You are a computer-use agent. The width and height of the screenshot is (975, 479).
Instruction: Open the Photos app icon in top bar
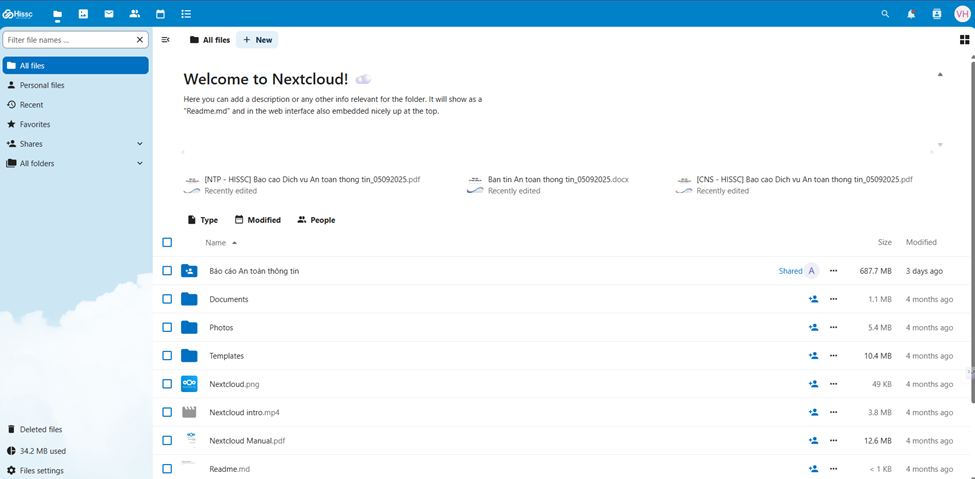83,14
